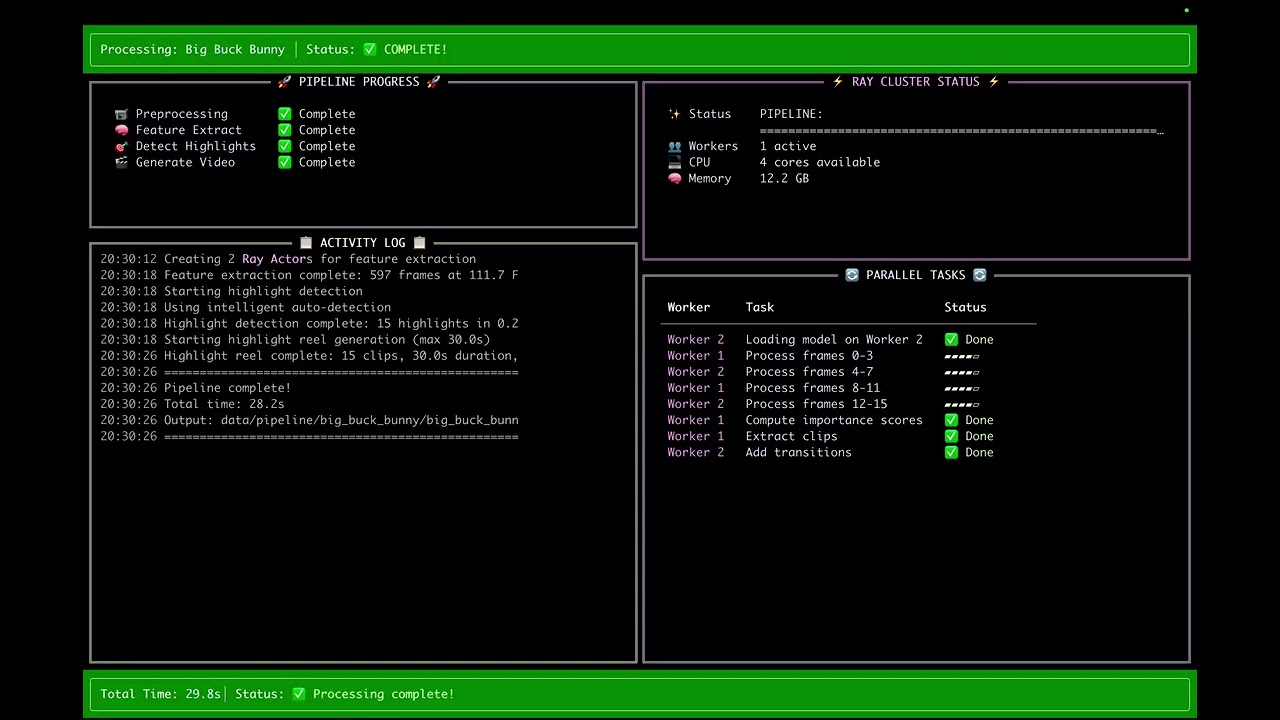The width and height of the screenshot is (1280, 720).
Task: Click the sparkles icon next to Status
Action: [x=674, y=114]
